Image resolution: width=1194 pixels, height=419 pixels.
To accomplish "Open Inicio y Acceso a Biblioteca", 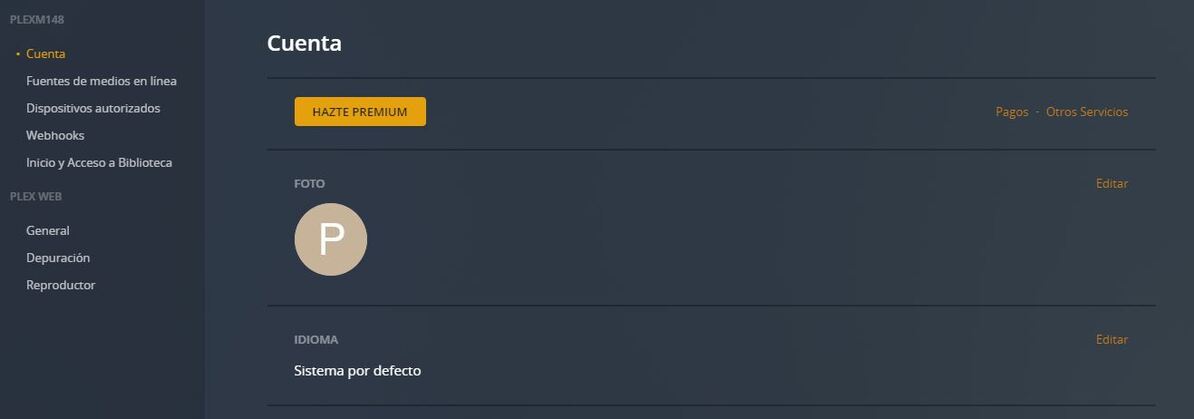I will click(x=99, y=162).
